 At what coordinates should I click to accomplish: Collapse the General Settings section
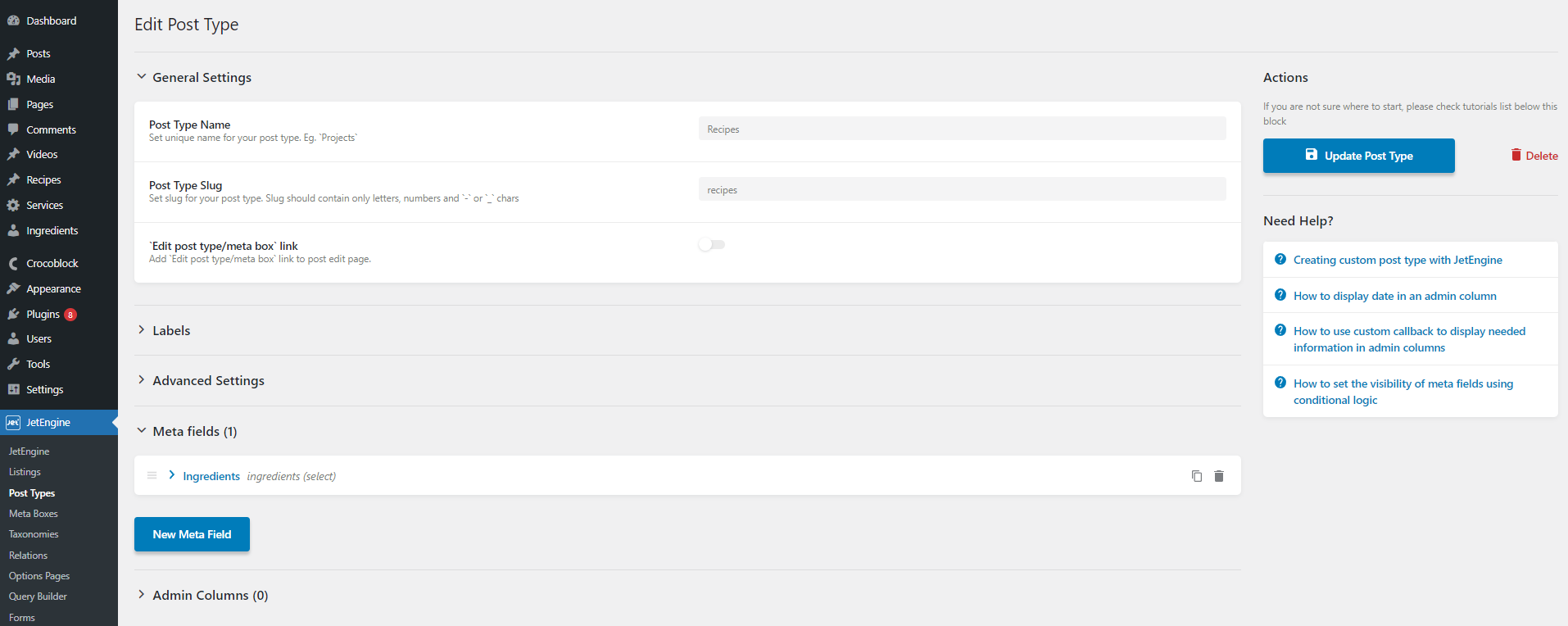[x=142, y=76]
